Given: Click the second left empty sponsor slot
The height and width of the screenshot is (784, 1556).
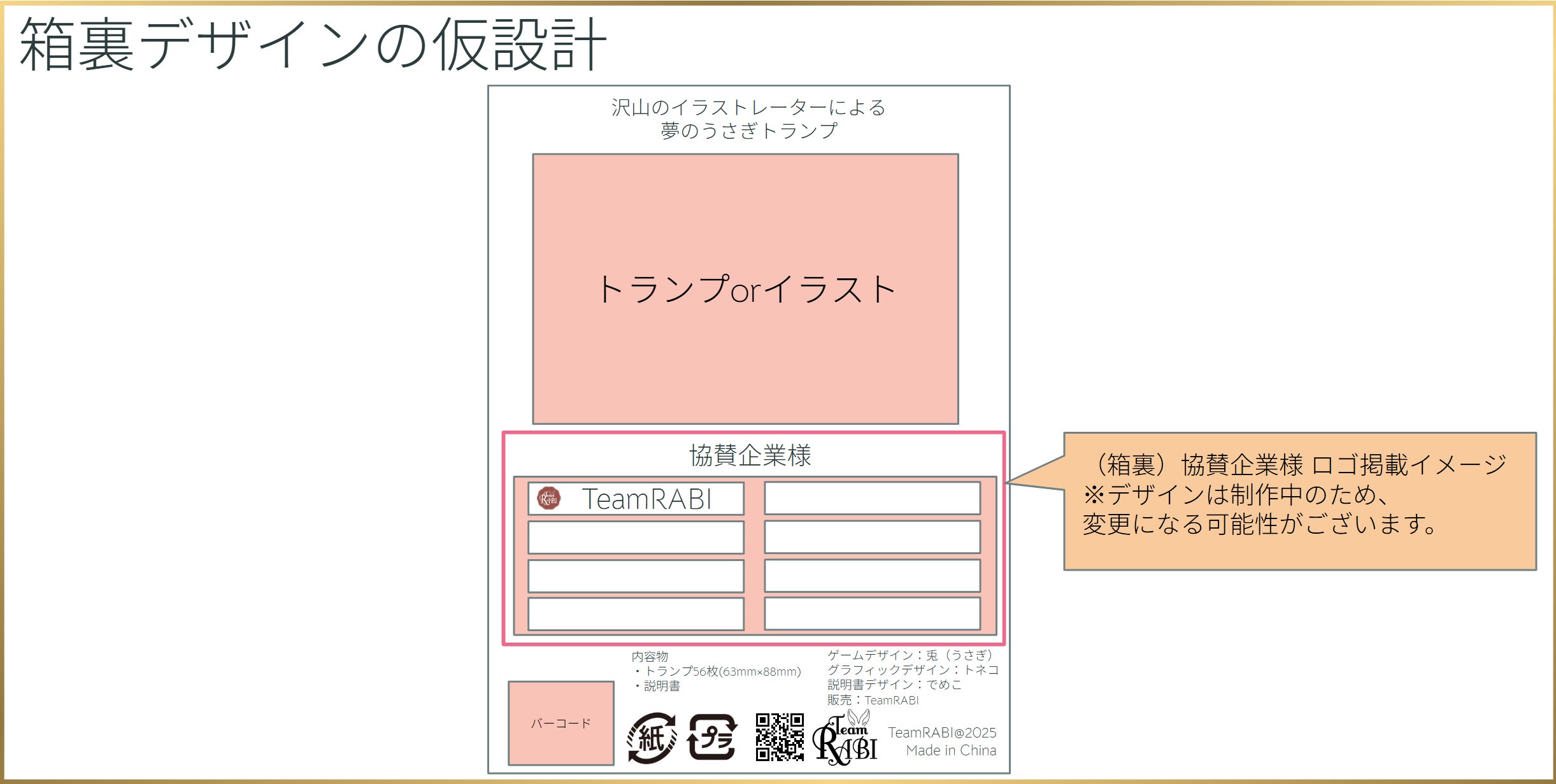Looking at the screenshot, I should (x=636, y=538).
